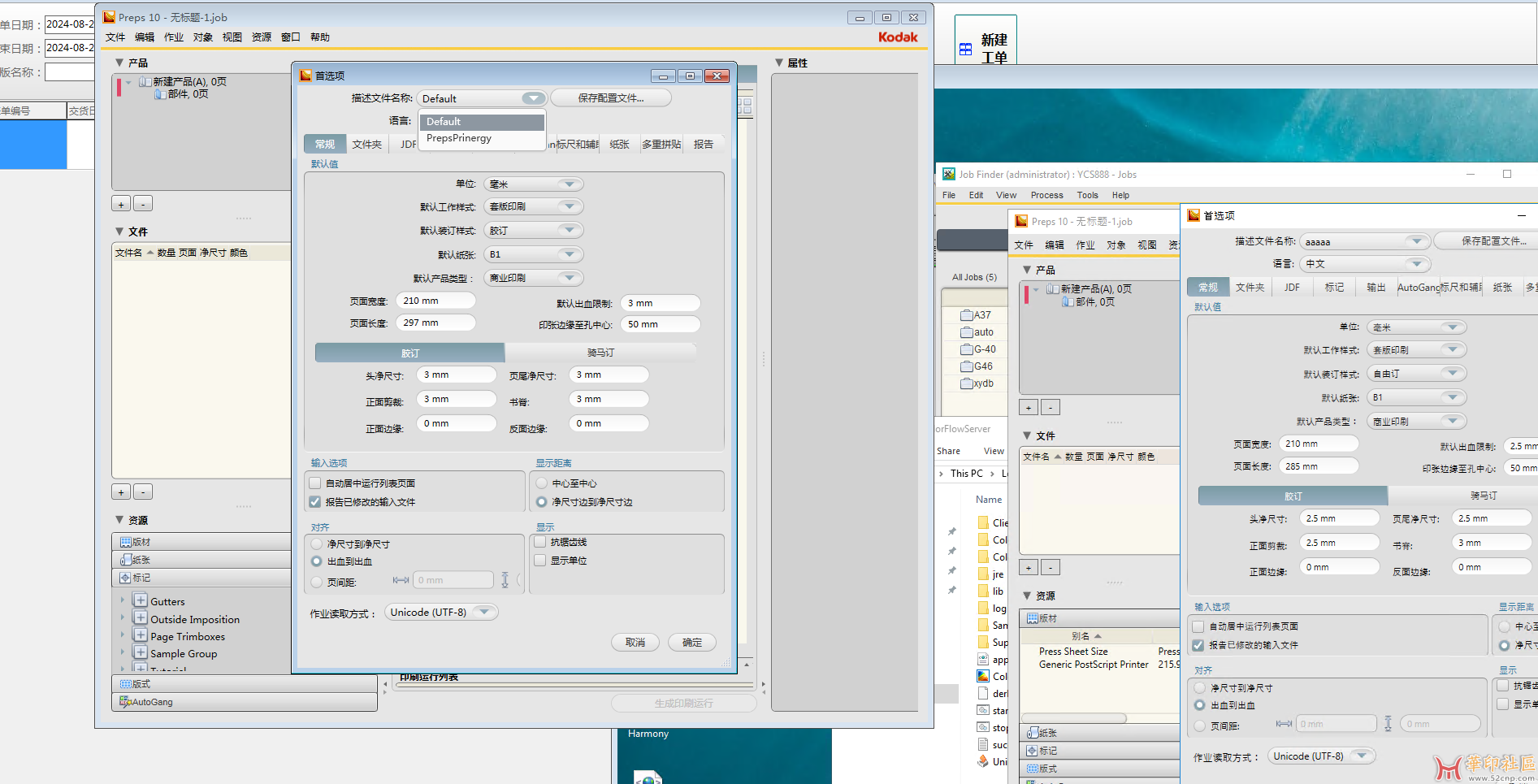The height and width of the screenshot is (784, 1538).
Task: Click the vertical page-gap icon in main dialog
Action: (x=505, y=580)
